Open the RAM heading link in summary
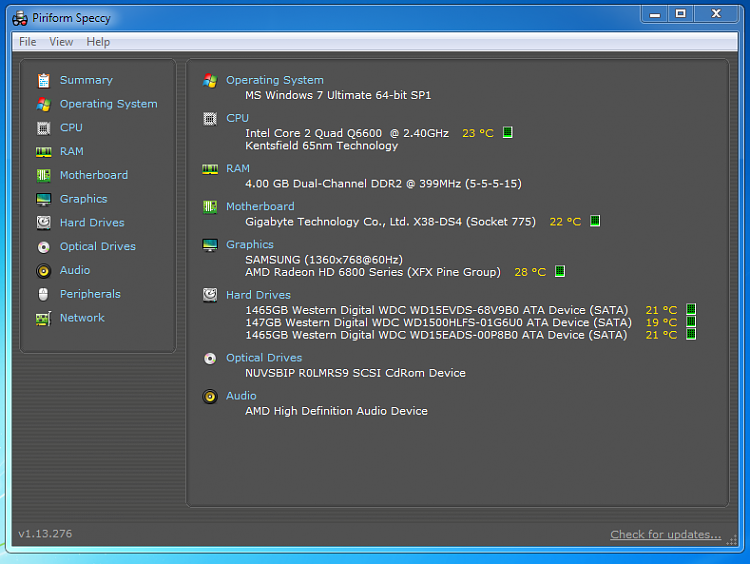 click(x=238, y=169)
